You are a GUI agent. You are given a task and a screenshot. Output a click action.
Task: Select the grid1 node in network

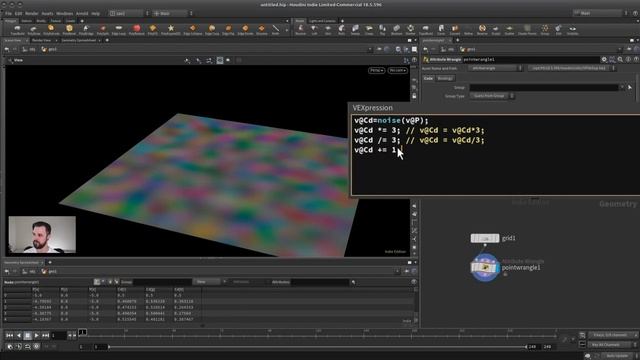pos(485,238)
